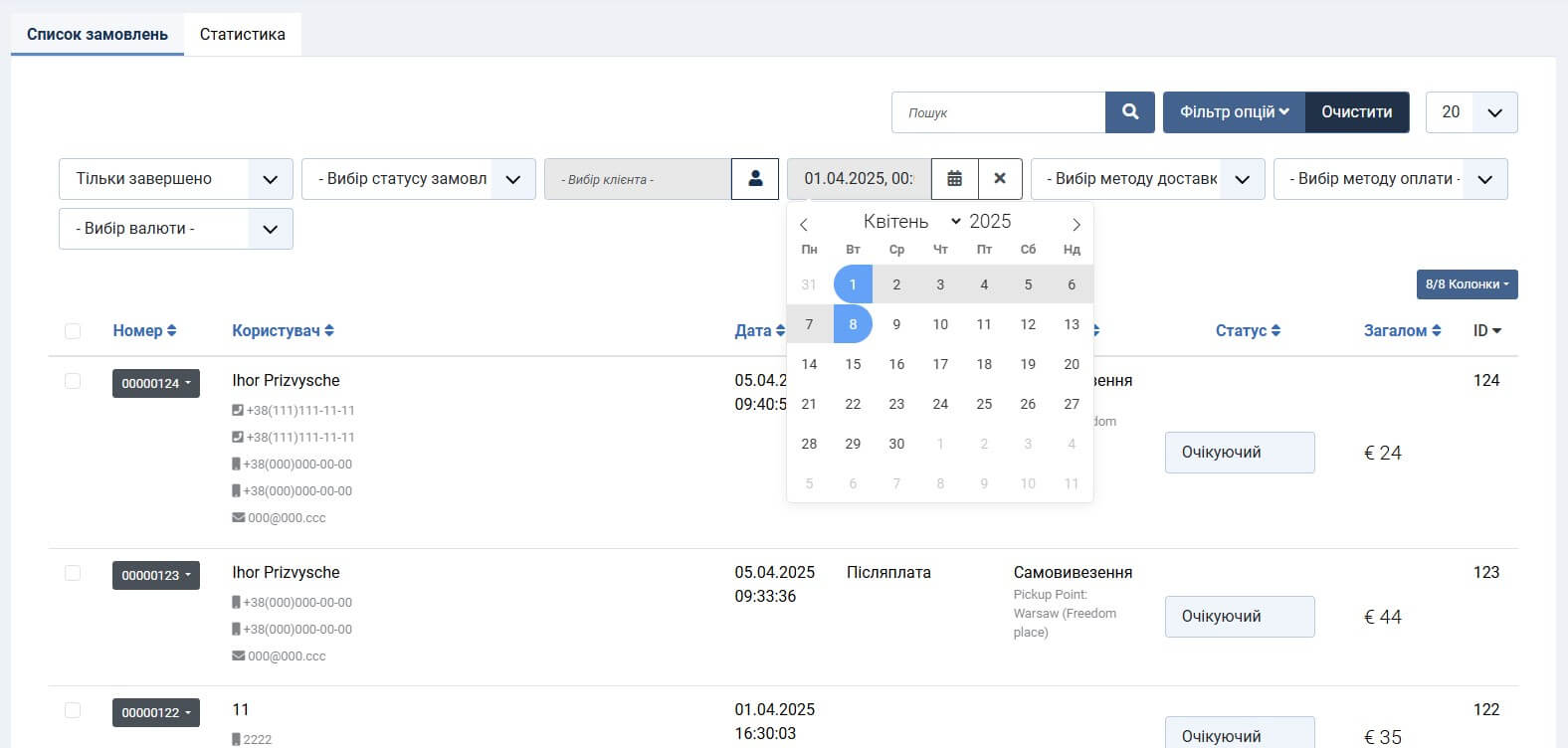The width and height of the screenshot is (1568, 748).
Task: Open the 'Фільтр опцій' button
Action: (1234, 112)
